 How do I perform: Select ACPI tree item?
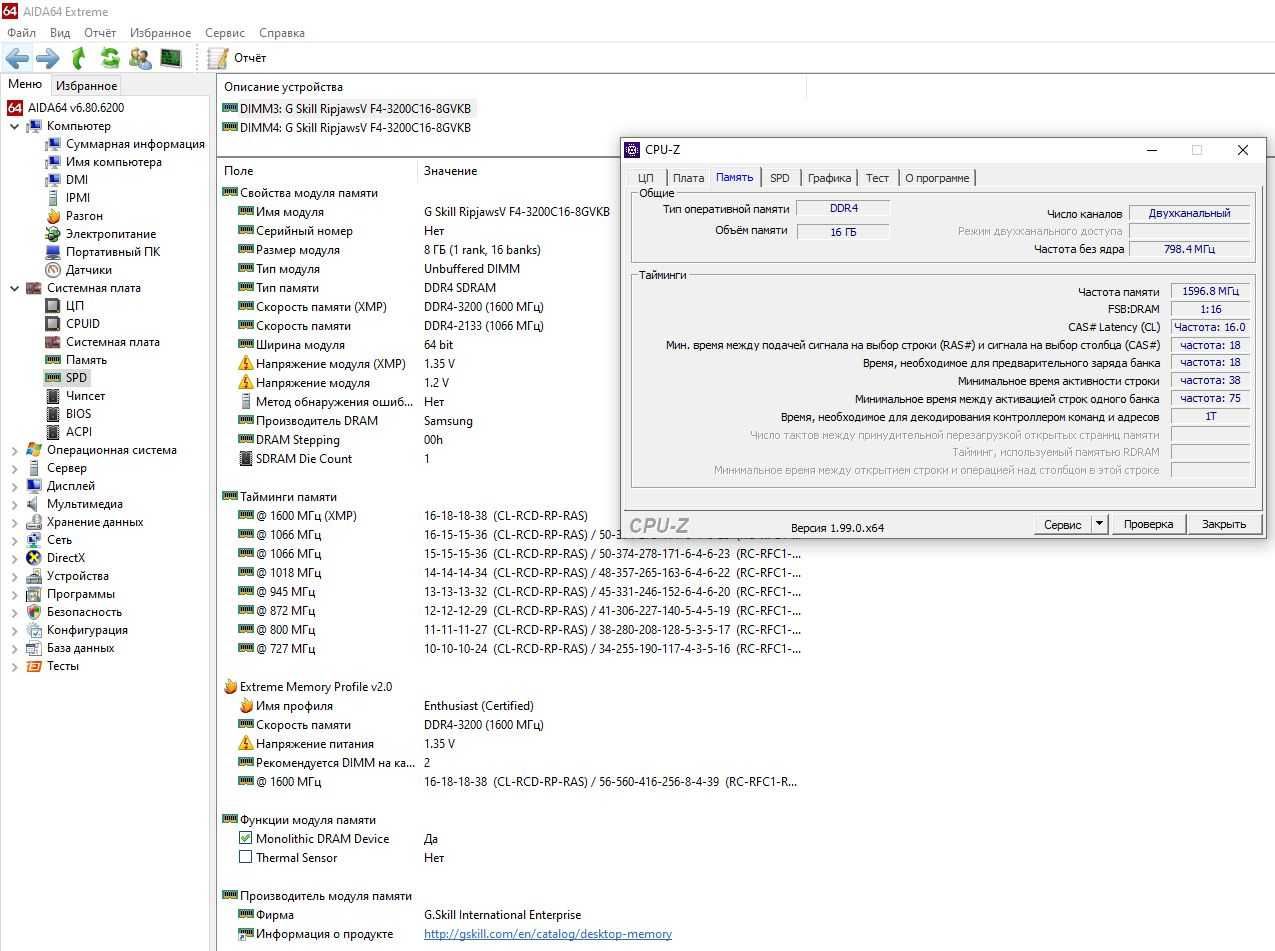click(79, 432)
